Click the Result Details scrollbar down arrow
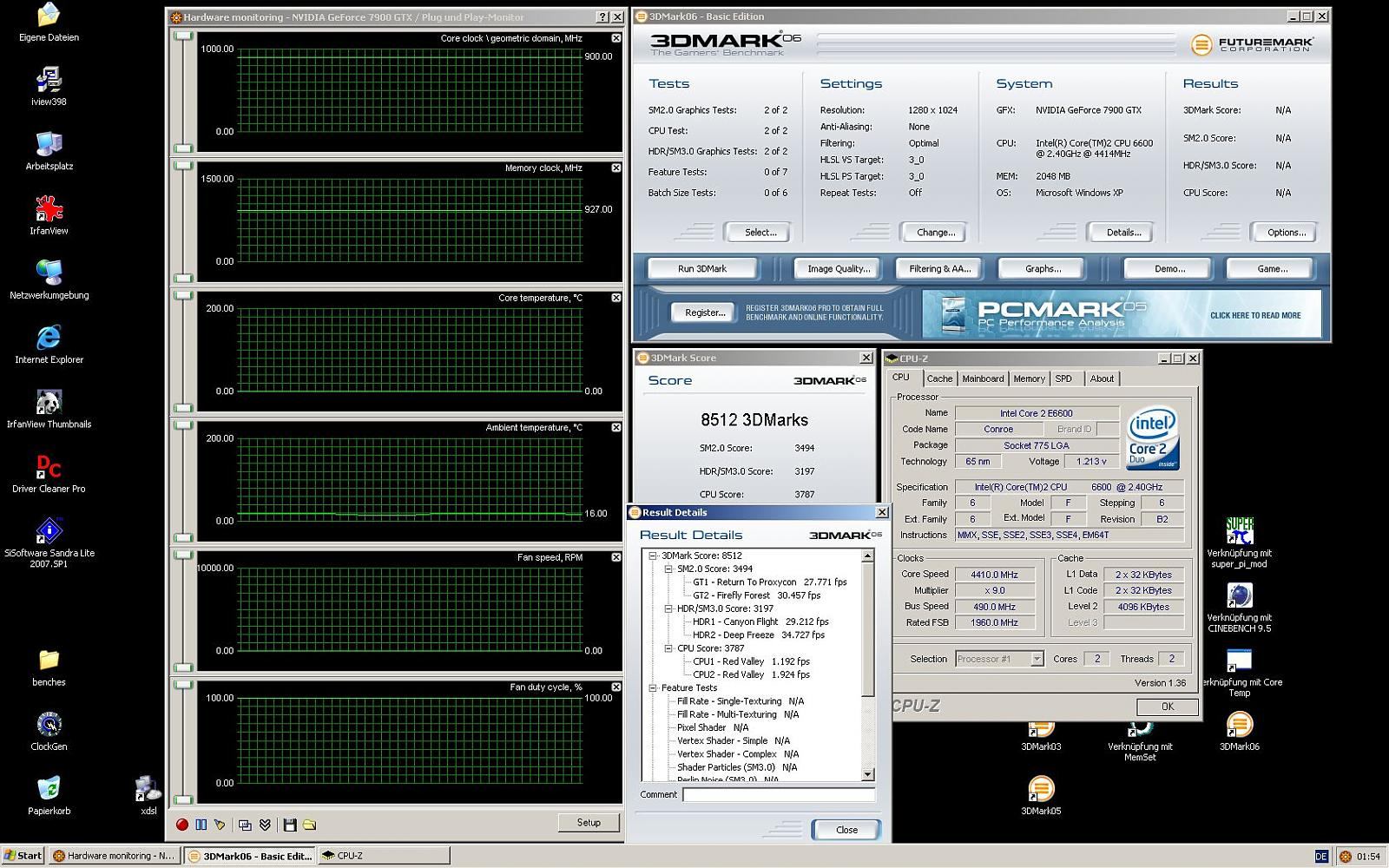This screenshot has width=1389, height=868. pos(867,774)
